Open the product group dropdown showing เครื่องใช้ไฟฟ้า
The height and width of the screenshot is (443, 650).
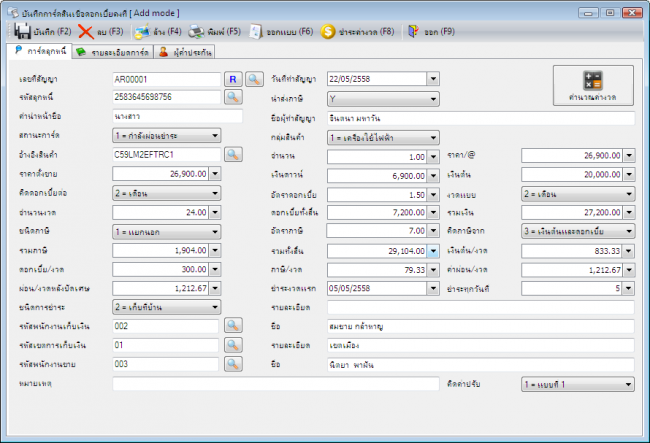432,136
